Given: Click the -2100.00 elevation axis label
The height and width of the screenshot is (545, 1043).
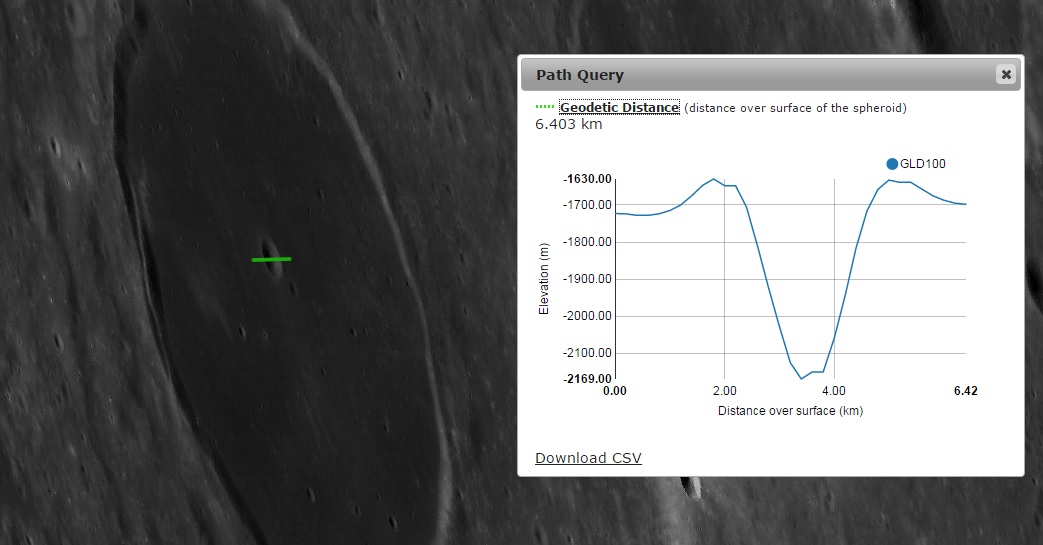Looking at the screenshot, I should pyautogui.click(x=587, y=353).
